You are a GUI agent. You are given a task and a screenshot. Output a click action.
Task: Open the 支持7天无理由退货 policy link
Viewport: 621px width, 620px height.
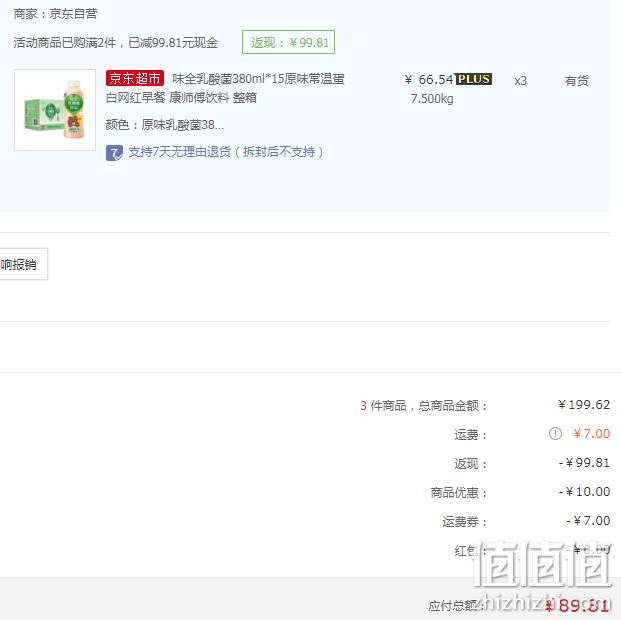point(226,152)
